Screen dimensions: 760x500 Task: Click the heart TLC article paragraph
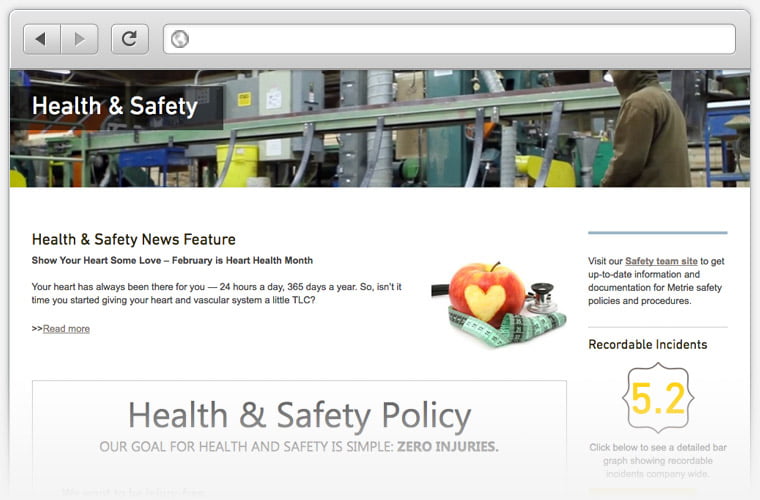pos(217,293)
